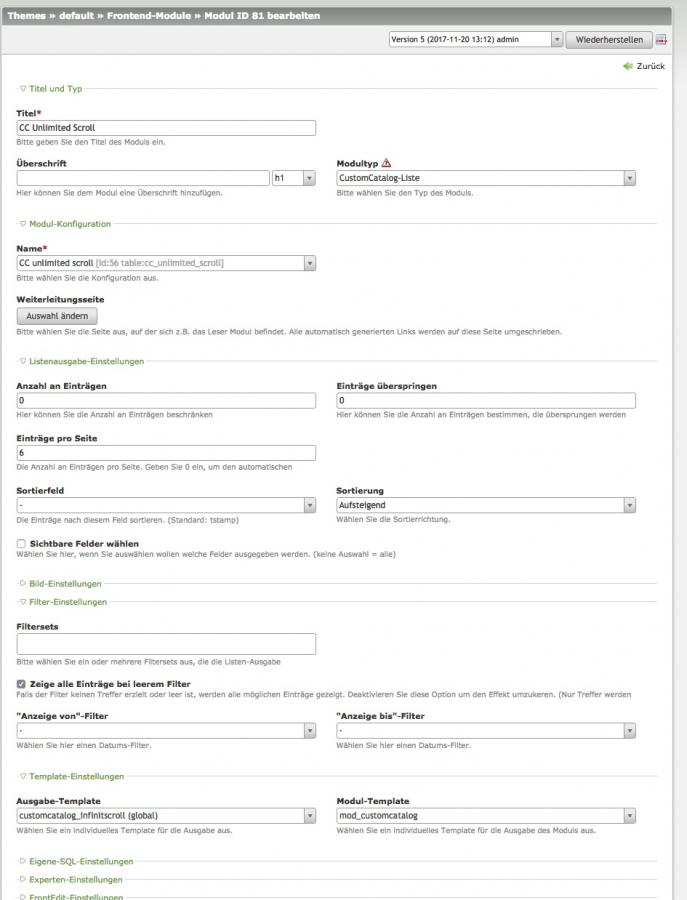Click the green Zurück arrow icon
The width and height of the screenshot is (687, 900).
(x=628, y=66)
